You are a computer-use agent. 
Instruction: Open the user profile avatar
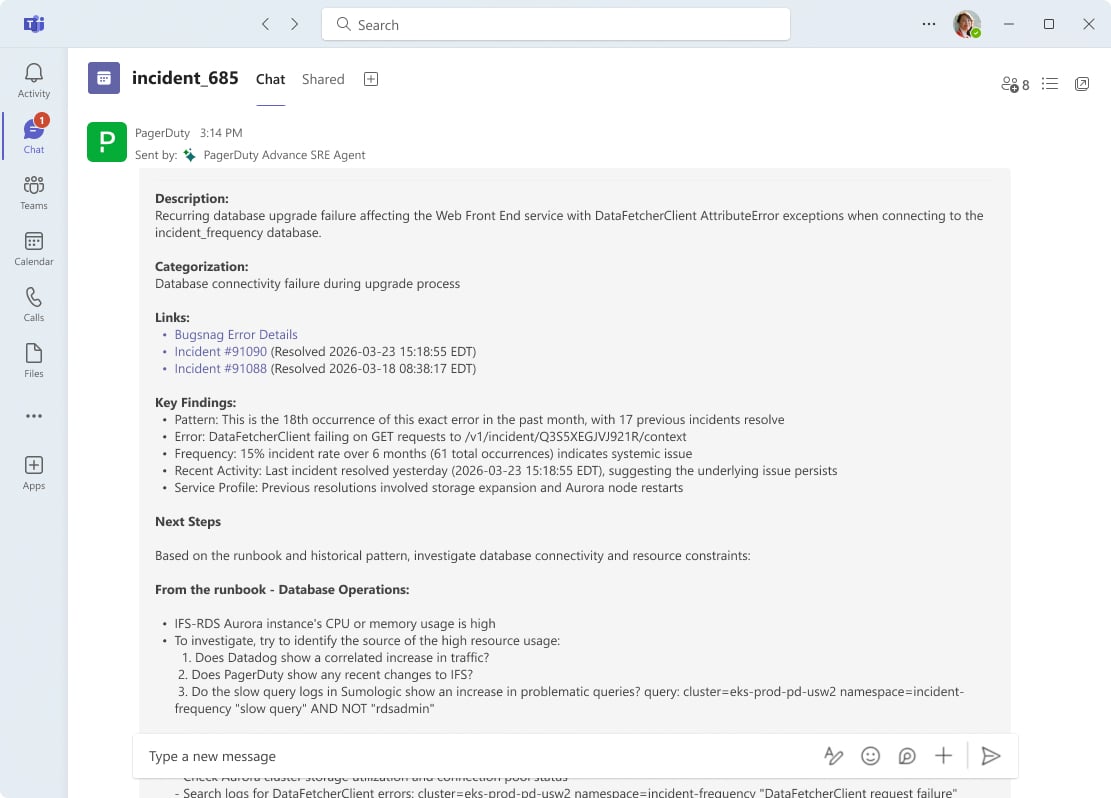[966, 24]
